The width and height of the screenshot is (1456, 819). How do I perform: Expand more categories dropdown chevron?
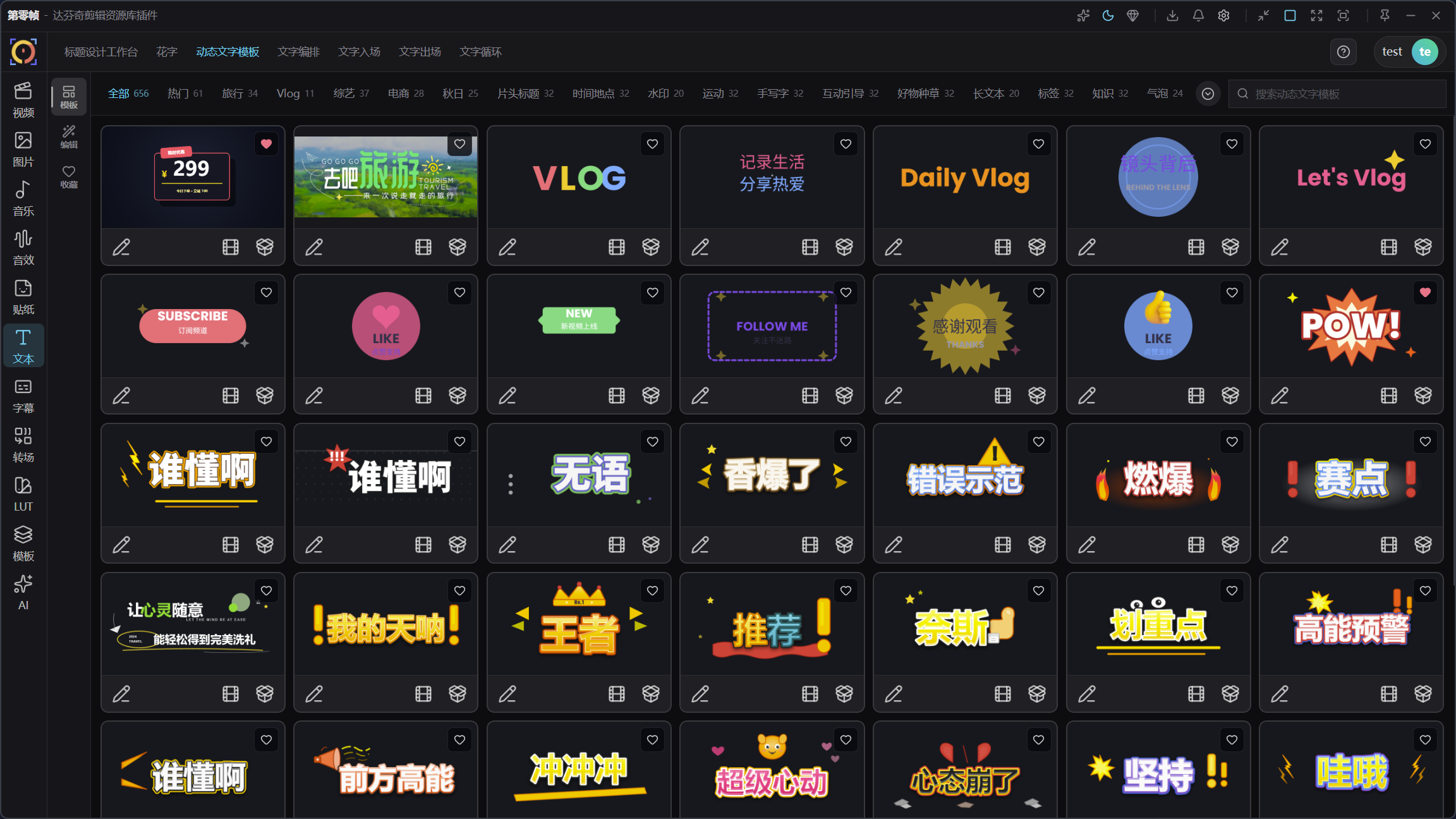pos(1208,94)
